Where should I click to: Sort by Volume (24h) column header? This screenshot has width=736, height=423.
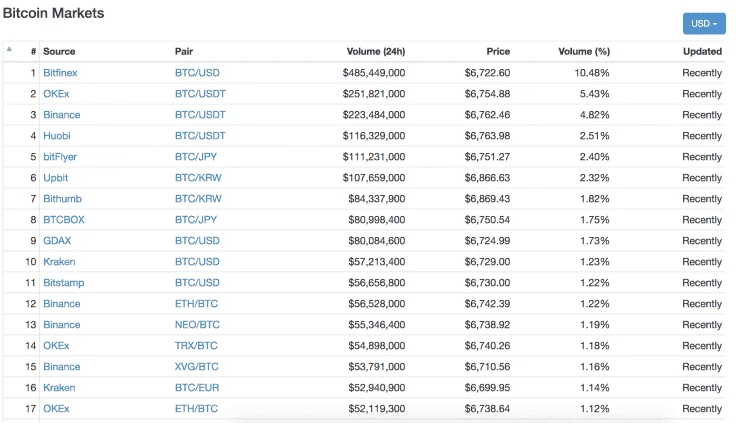(376, 52)
